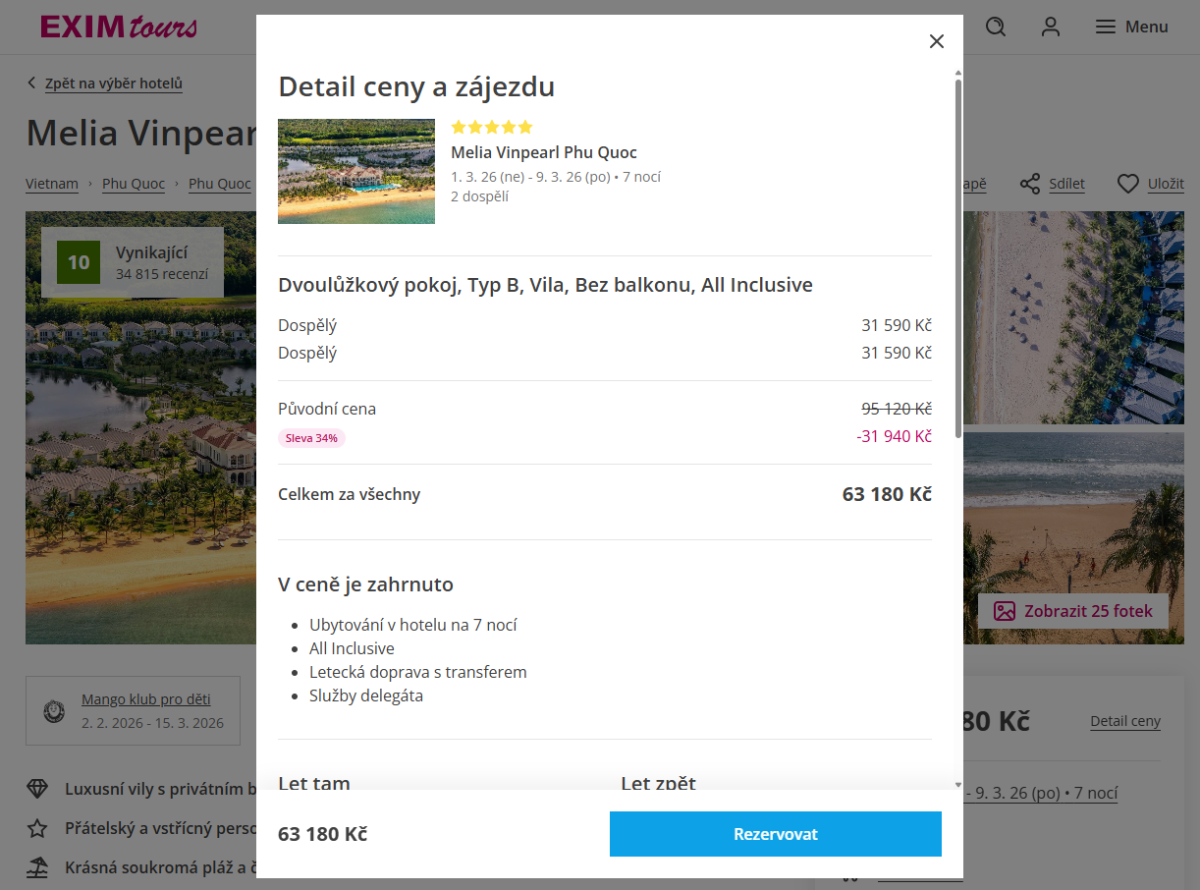
Task: Click the hotel thumbnail image in dialog
Action: pos(356,171)
